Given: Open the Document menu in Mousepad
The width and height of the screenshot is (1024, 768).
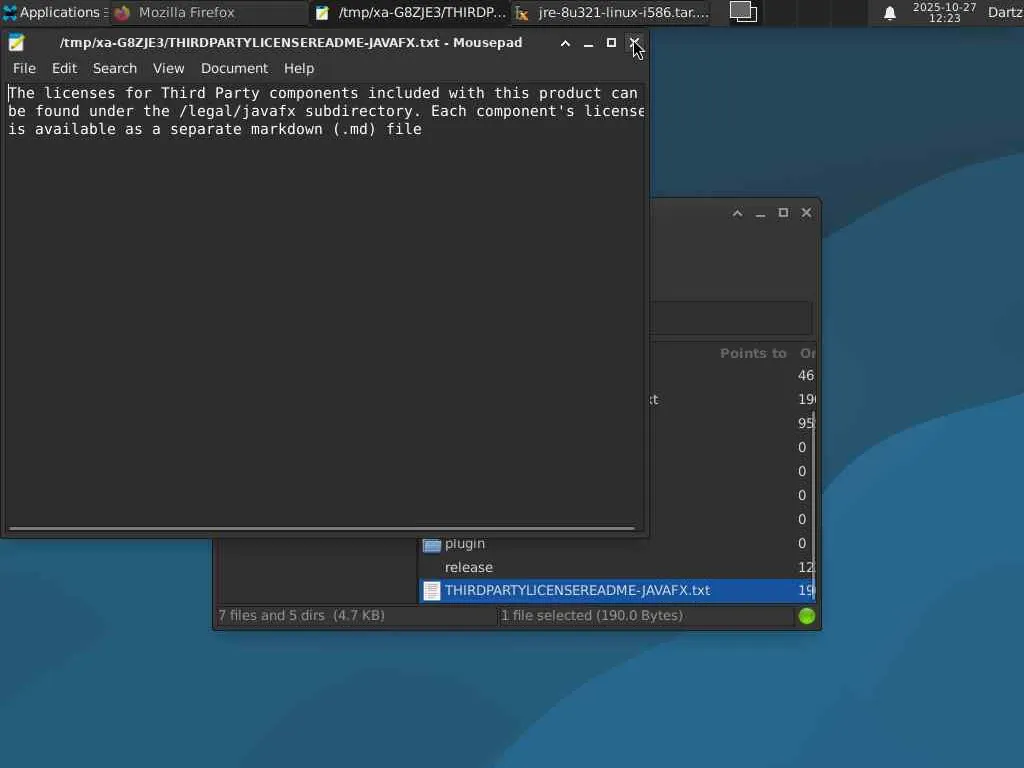Looking at the screenshot, I should (x=234, y=68).
